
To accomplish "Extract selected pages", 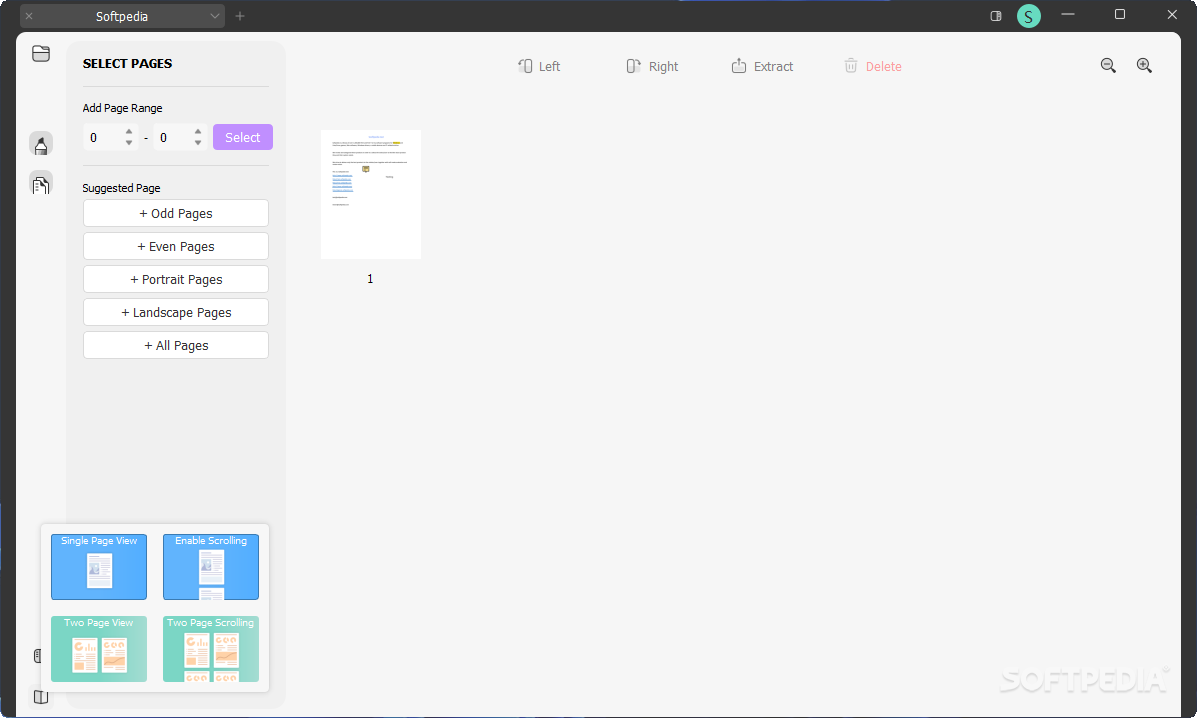I will pos(762,66).
